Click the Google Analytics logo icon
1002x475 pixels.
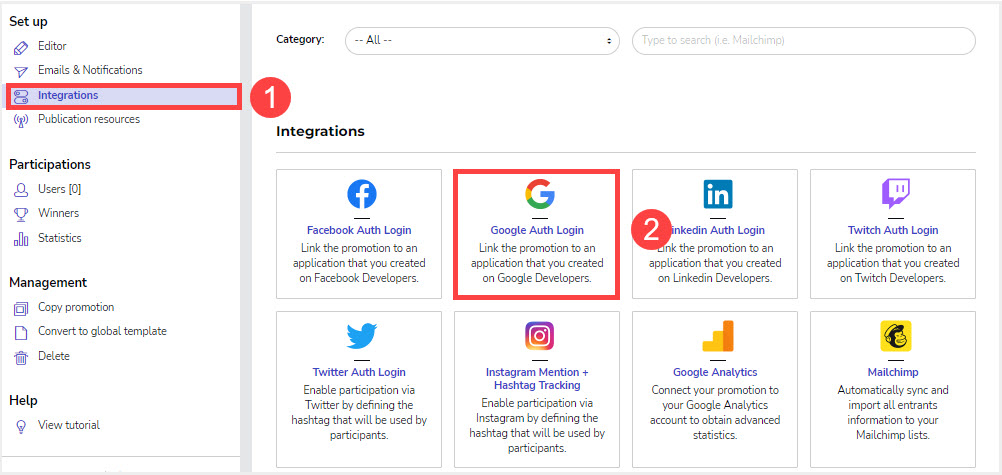[718, 336]
